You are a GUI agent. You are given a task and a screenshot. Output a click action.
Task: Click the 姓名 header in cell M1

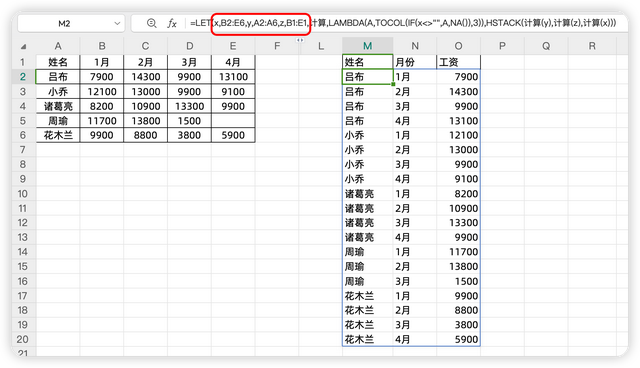pyautogui.click(x=367, y=62)
